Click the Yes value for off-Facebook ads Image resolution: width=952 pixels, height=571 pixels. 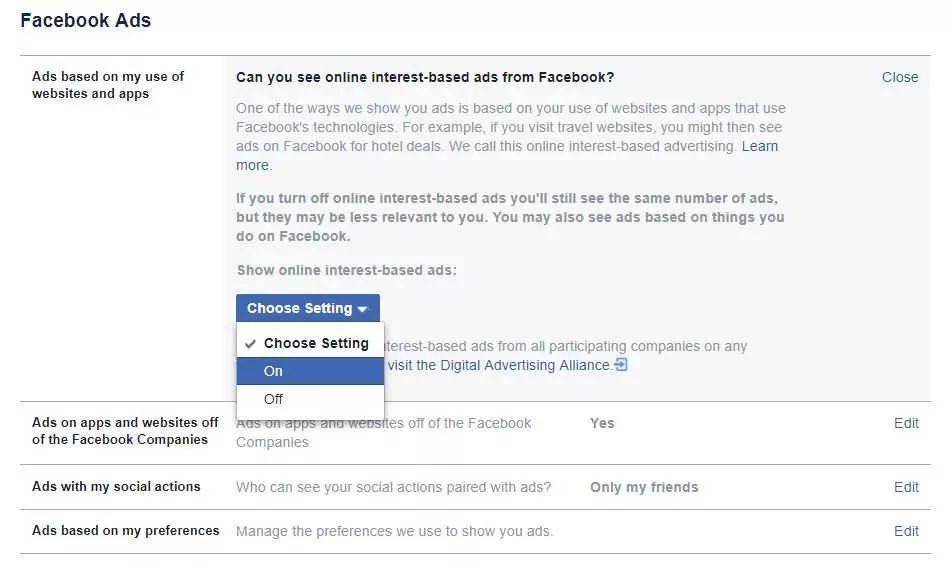click(602, 423)
